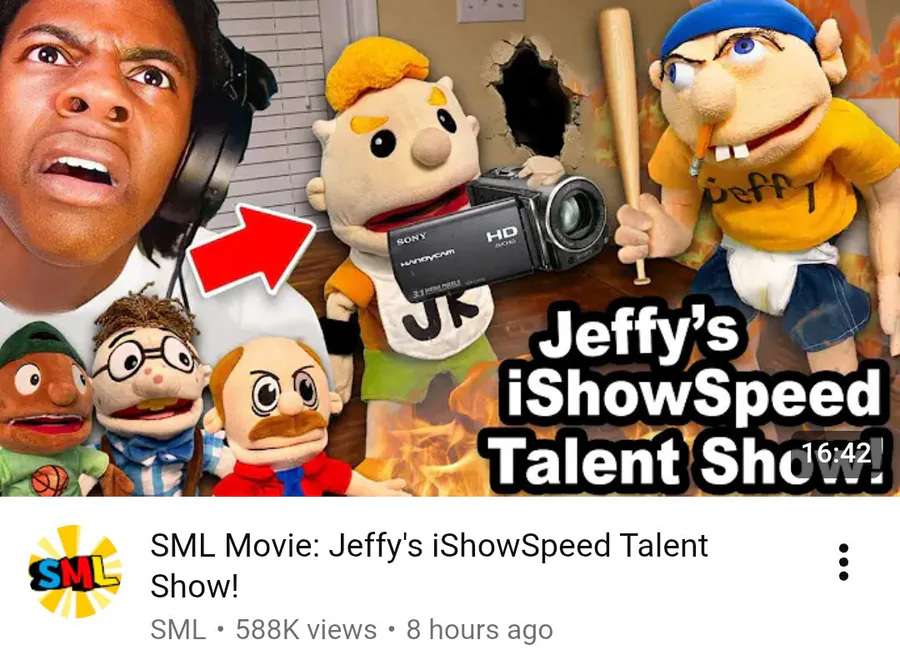Click the HD logo on the camcorder
900x660 pixels.
502,233
